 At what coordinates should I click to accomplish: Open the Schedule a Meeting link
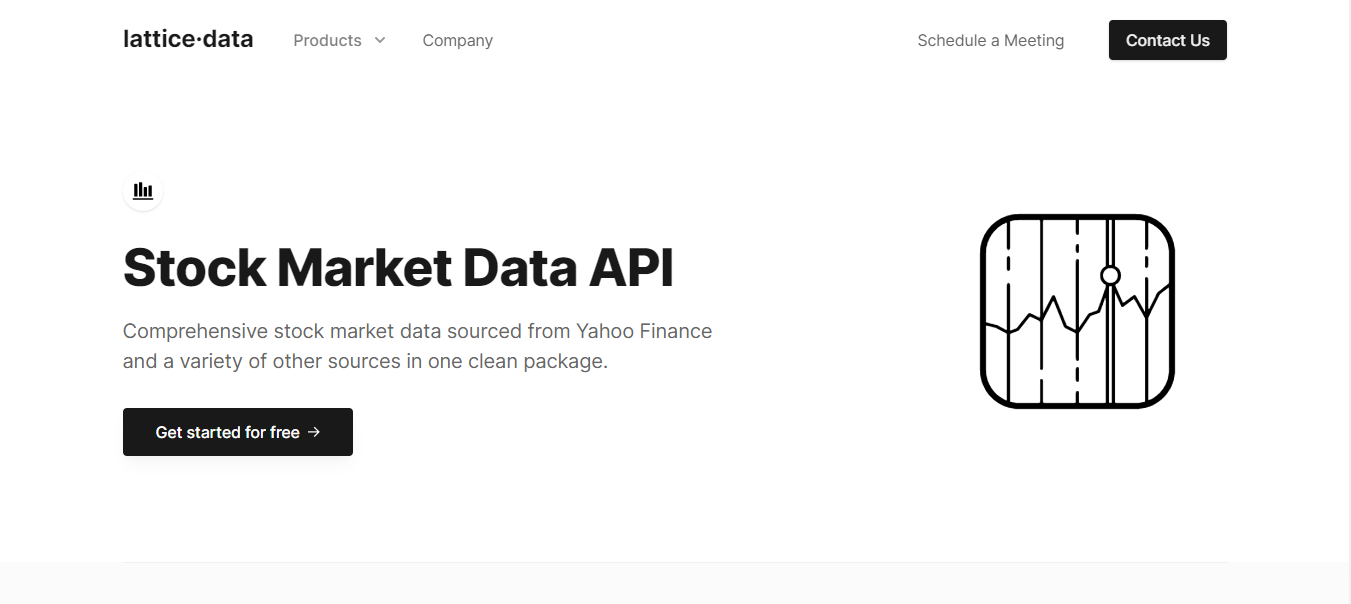(x=990, y=40)
